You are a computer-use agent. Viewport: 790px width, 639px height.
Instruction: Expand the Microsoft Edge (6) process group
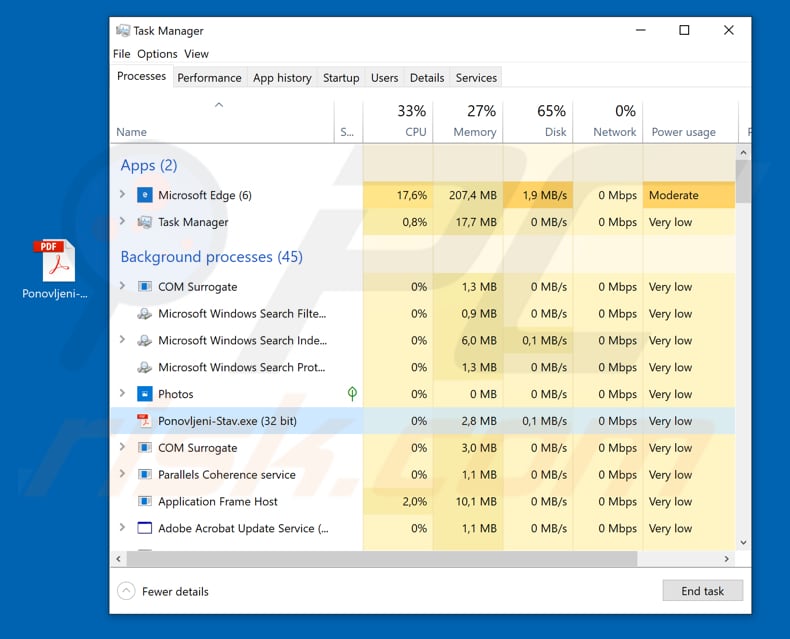122,194
